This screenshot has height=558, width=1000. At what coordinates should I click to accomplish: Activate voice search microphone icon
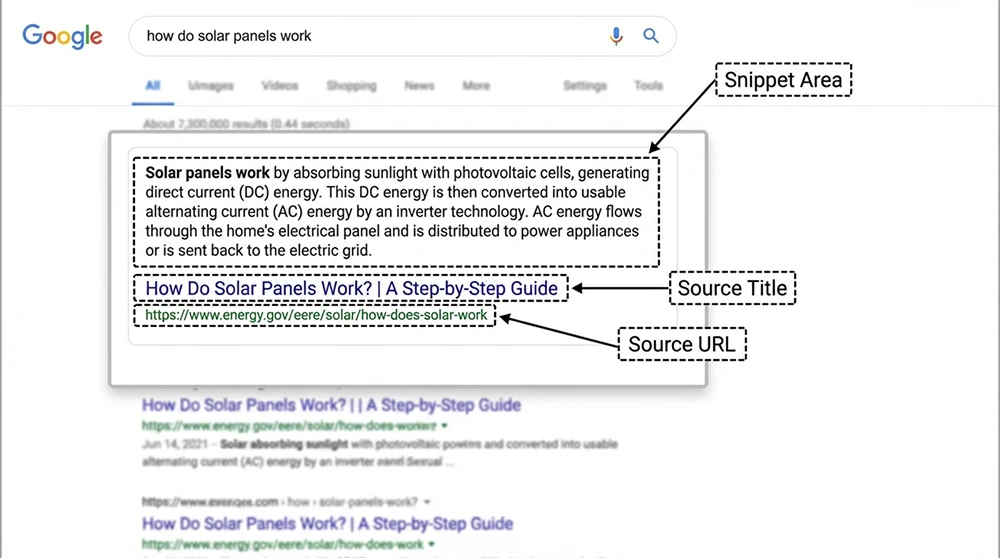pos(615,36)
